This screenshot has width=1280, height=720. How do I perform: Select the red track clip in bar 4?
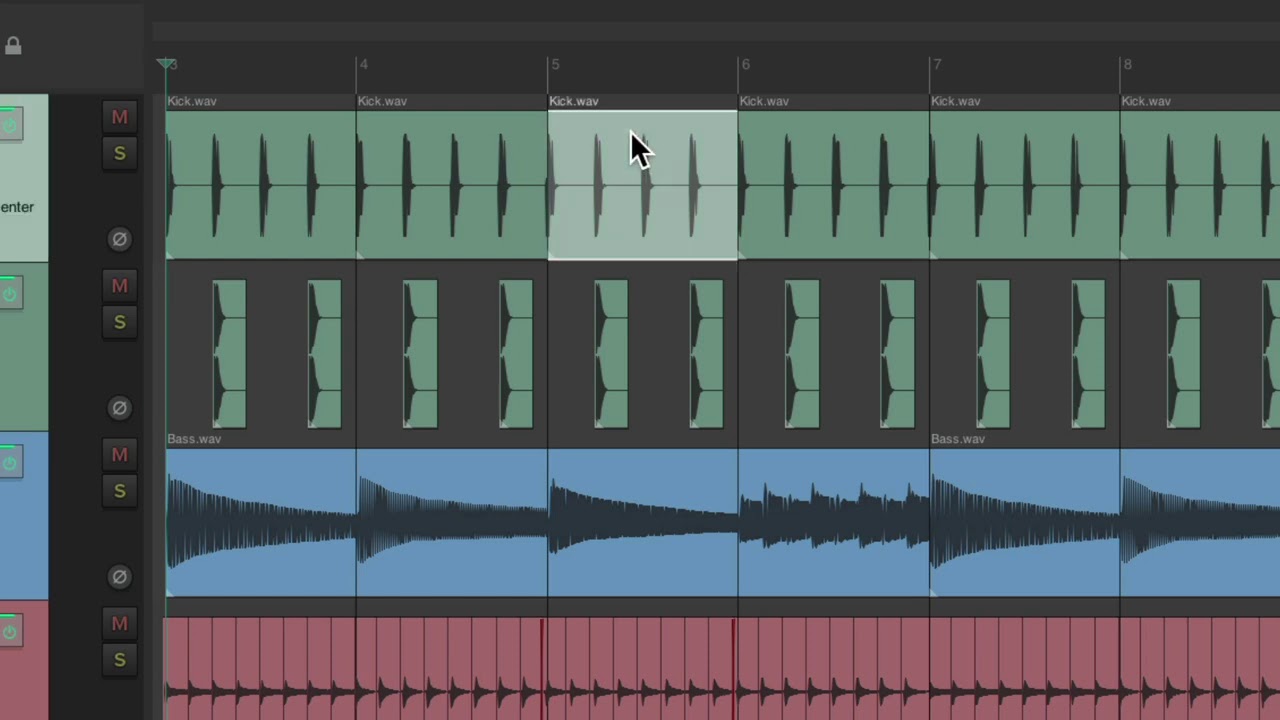[452, 668]
